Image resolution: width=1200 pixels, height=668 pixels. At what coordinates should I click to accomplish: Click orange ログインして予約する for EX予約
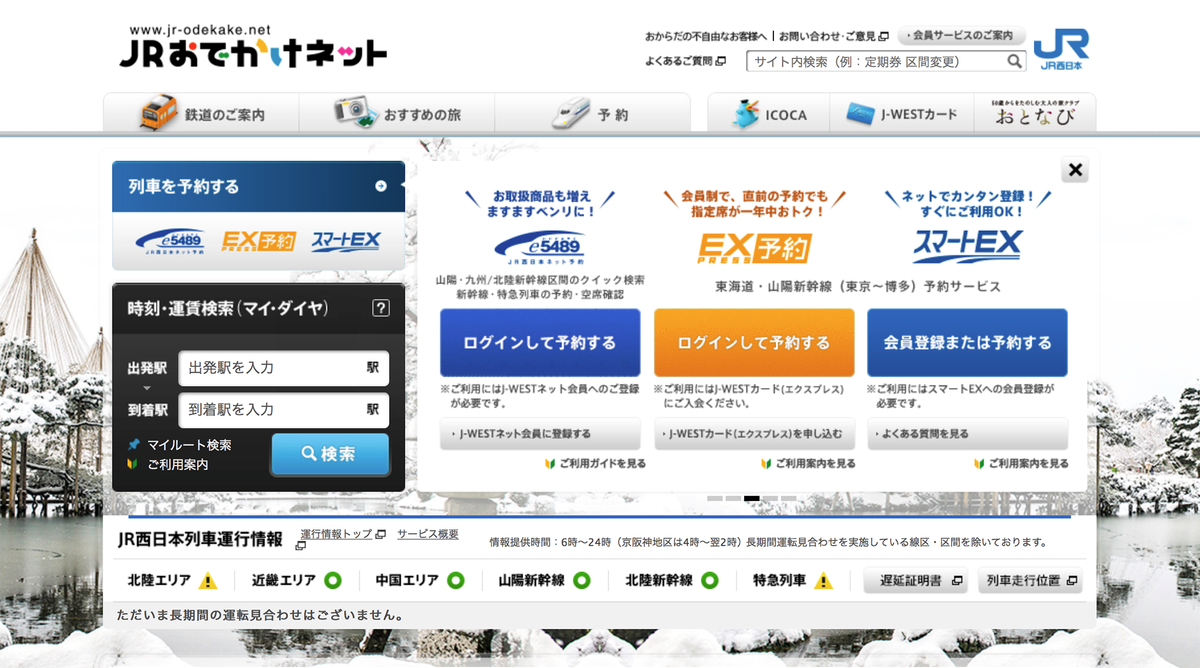tap(754, 343)
